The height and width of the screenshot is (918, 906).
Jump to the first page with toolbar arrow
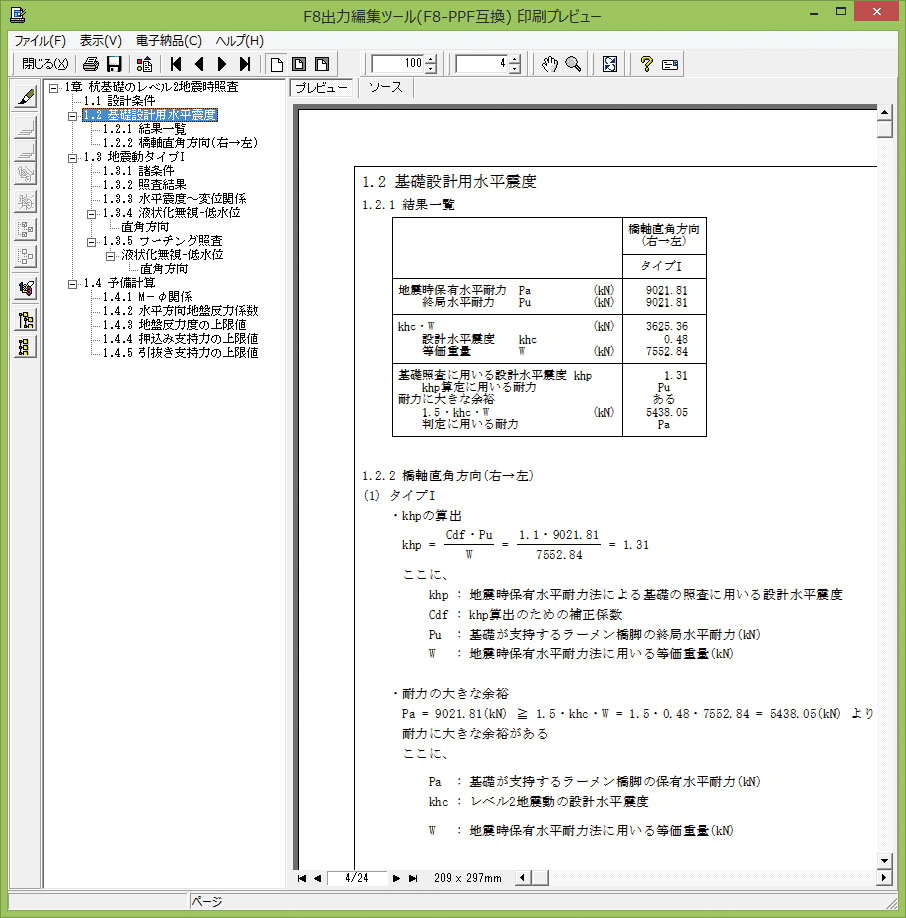click(176, 64)
